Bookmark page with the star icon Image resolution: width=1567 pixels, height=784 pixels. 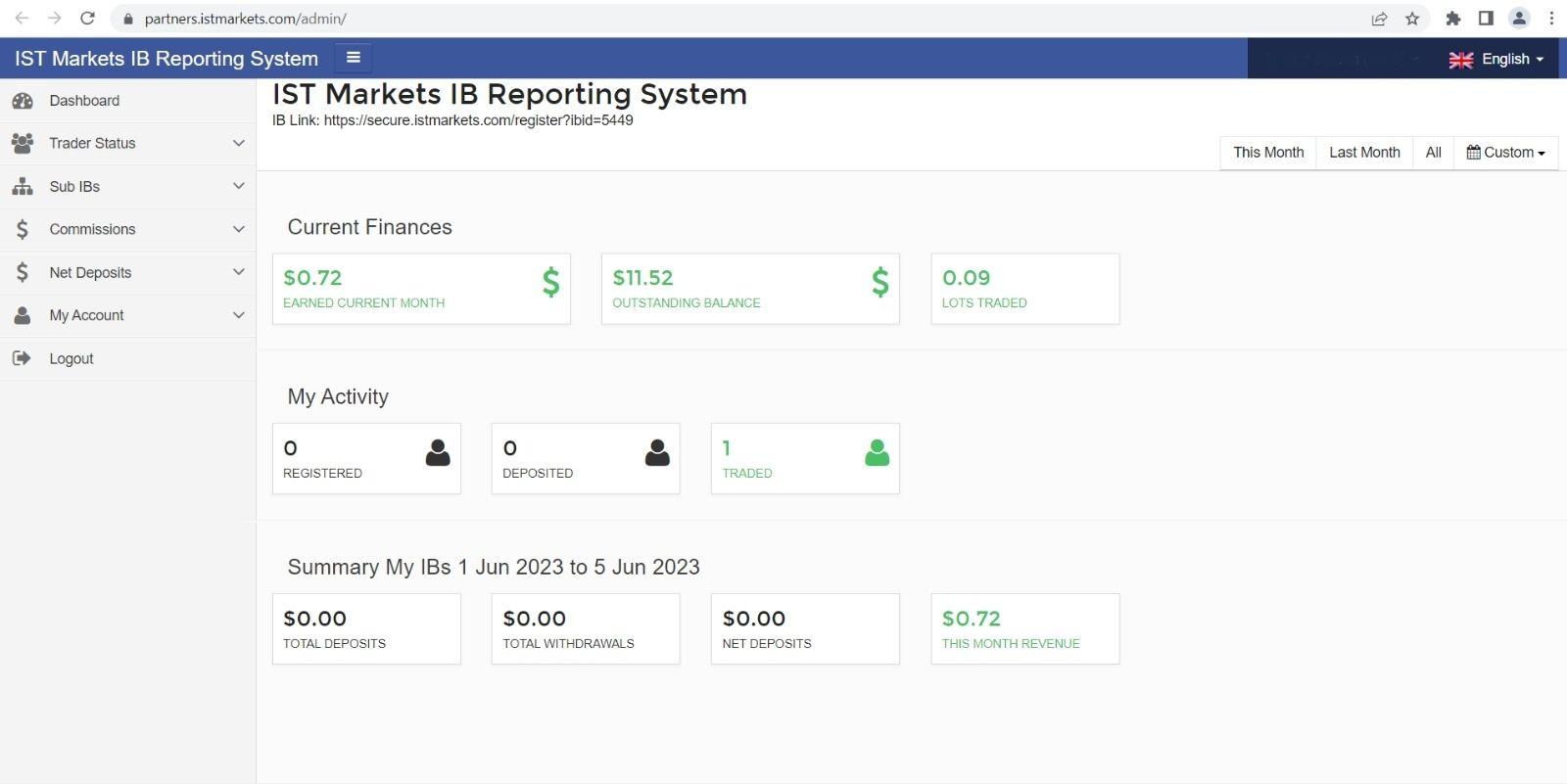point(1412,19)
